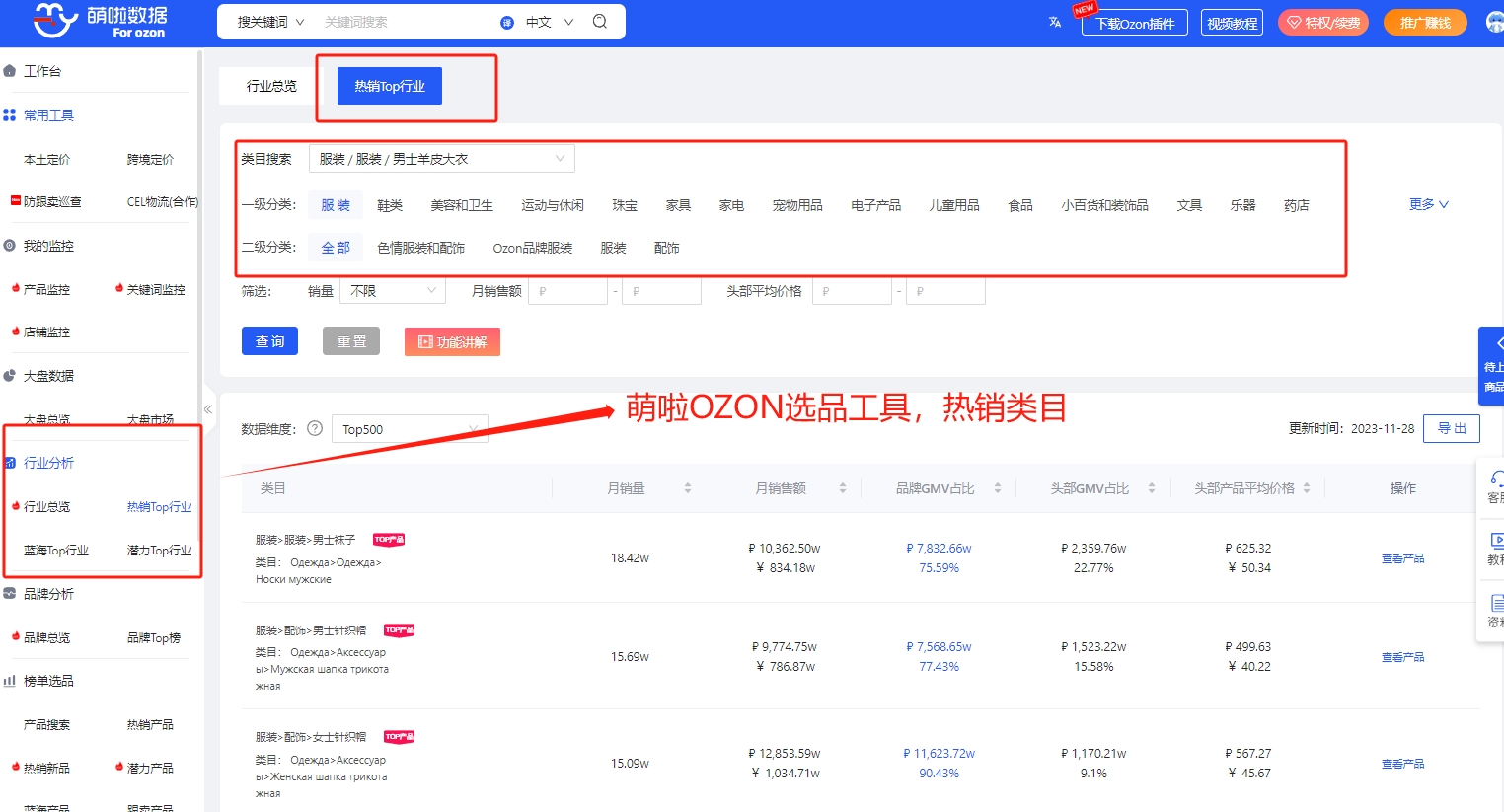Collapse the sidebar with the double-chevron handle
1504x812 pixels.
pyautogui.click(x=208, y=408)
